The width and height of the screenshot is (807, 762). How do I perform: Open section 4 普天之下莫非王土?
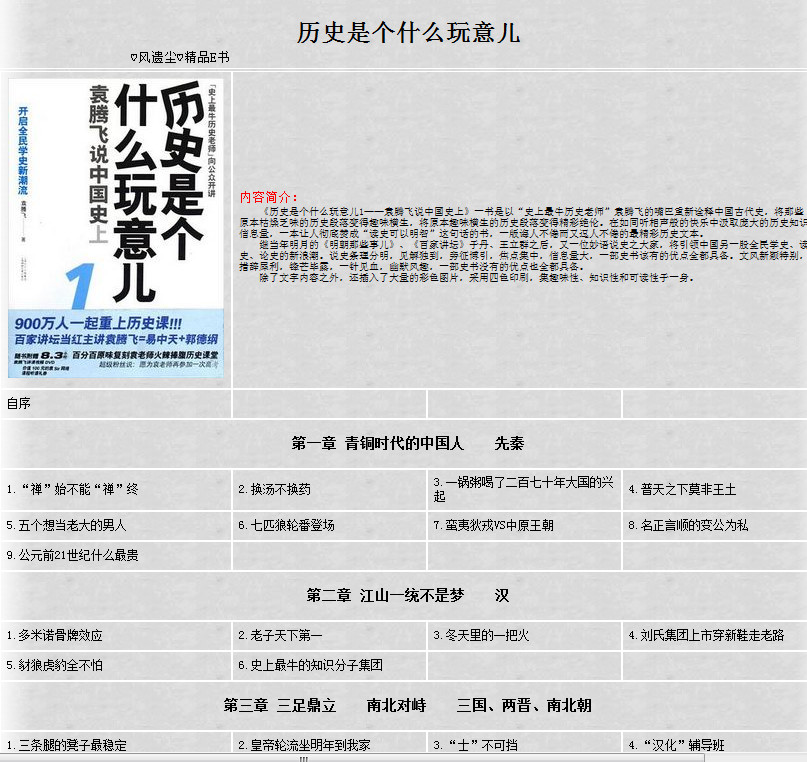click(682, 489)
